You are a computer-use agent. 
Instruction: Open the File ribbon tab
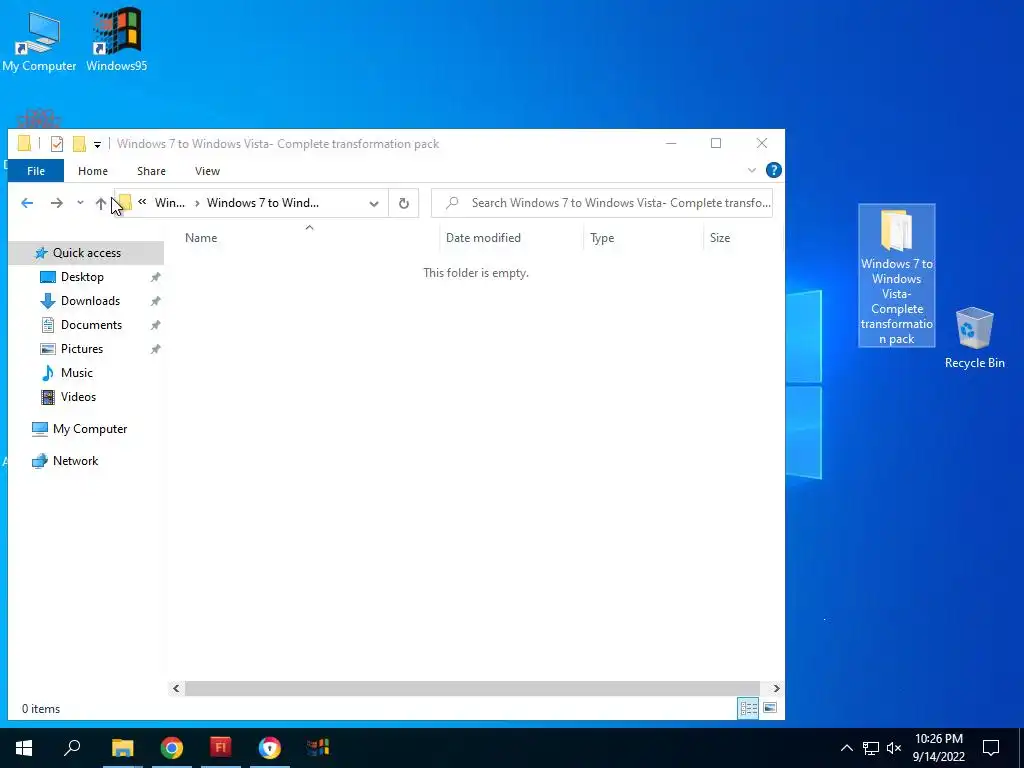[36, 171]
